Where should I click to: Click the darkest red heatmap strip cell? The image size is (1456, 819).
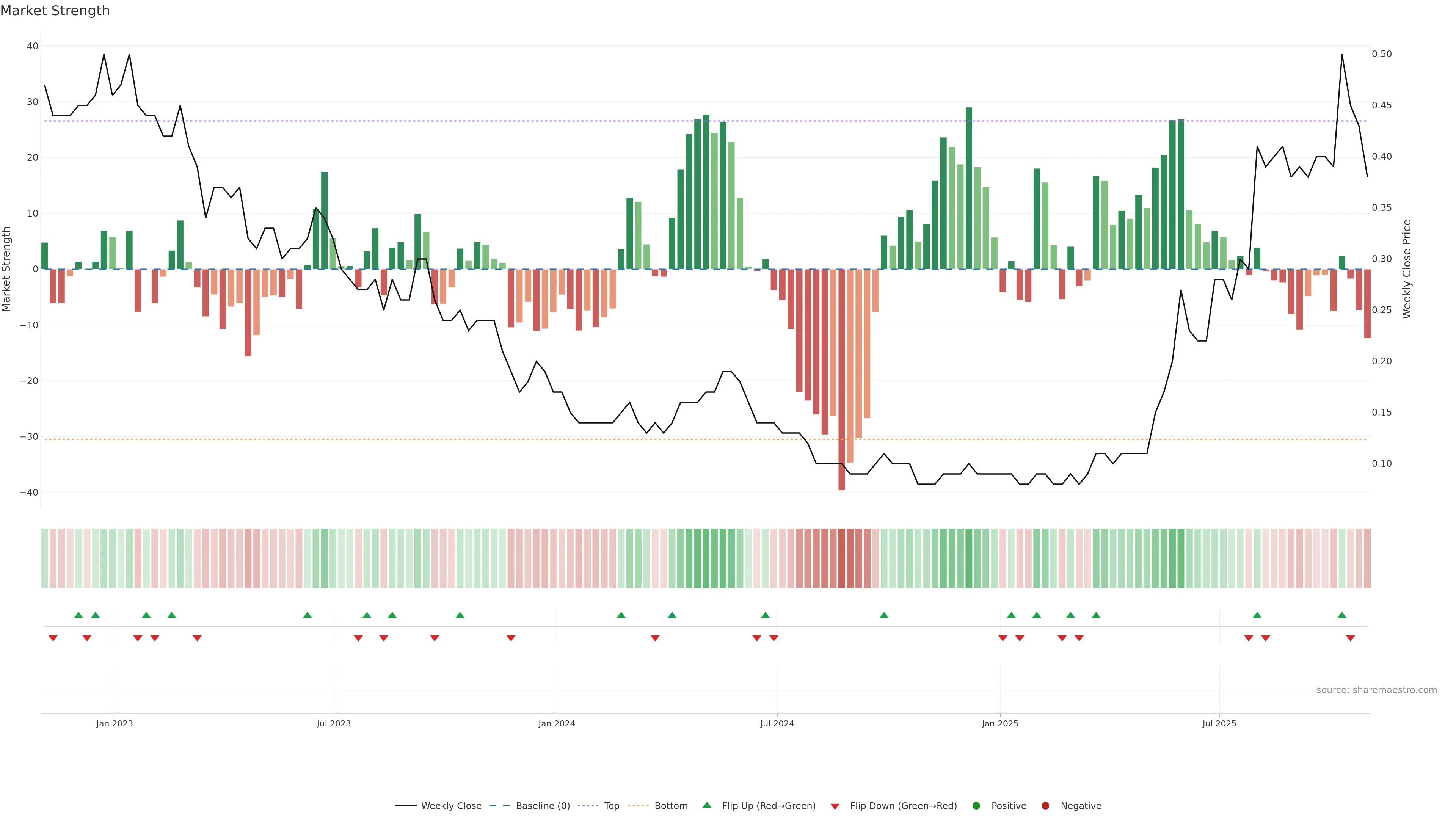(842, 558)
